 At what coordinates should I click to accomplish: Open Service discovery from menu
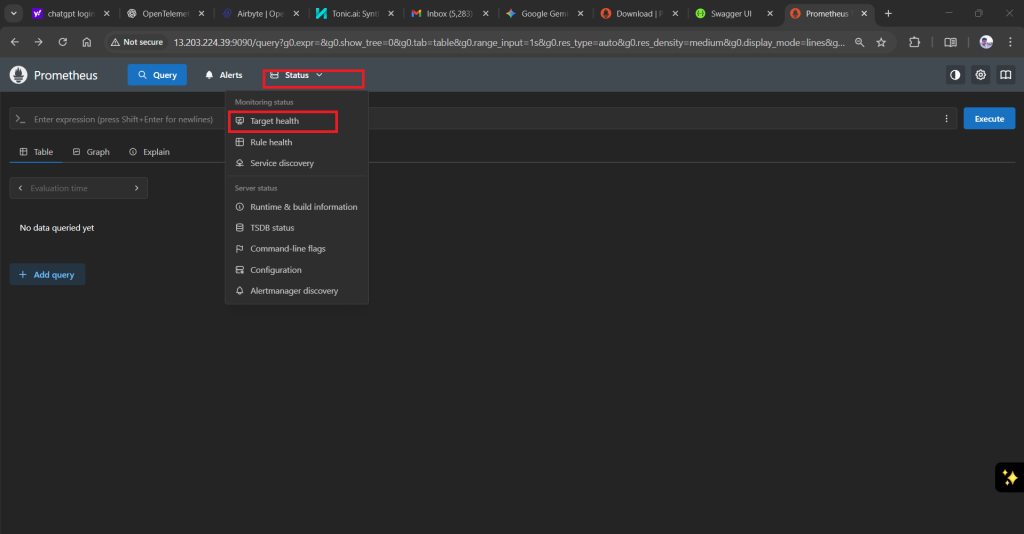(x=296, y=163)
